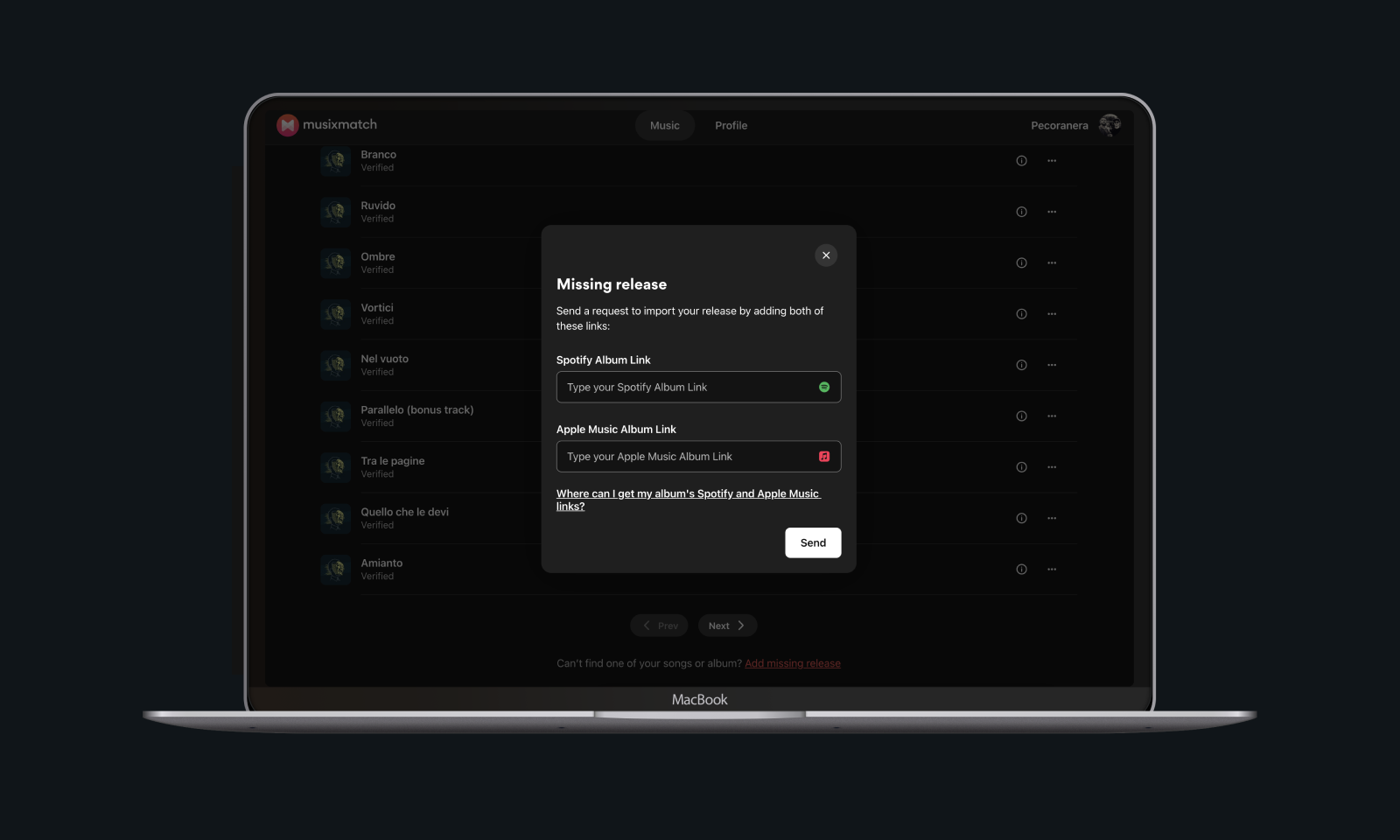Select the Ombre song title

(x=378, y=256)
